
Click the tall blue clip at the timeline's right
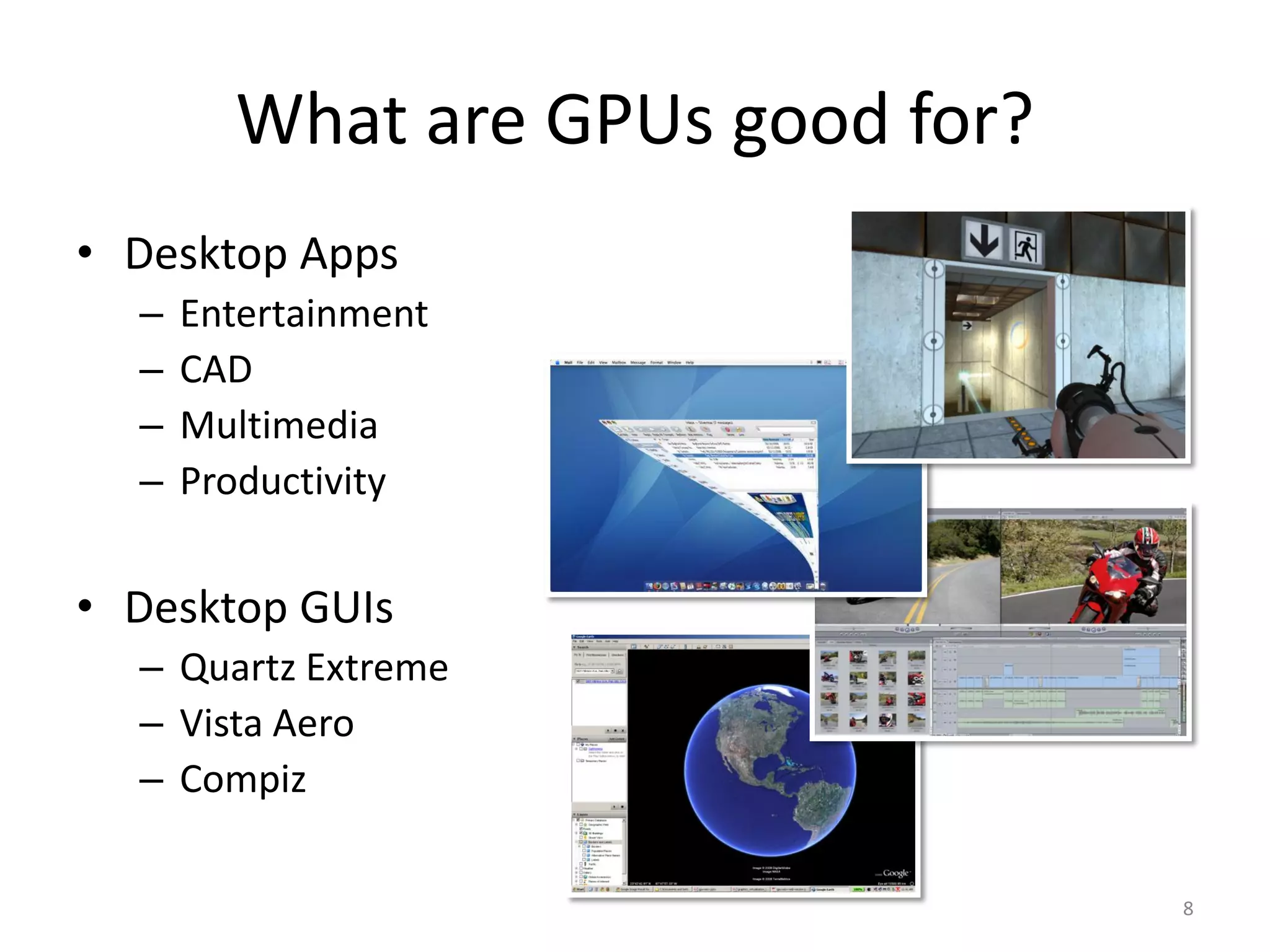[1141, 661]
